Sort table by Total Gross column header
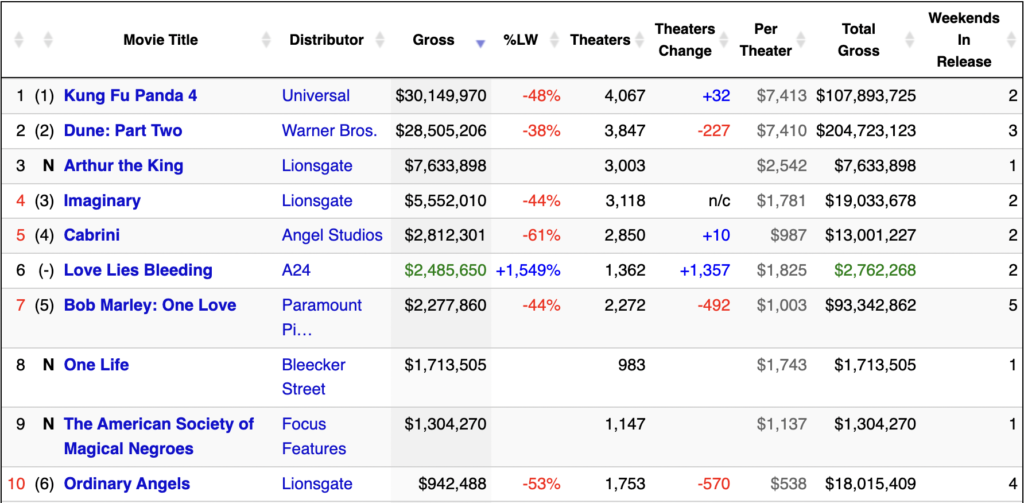The image size is (1024, 503). (860, 40)
